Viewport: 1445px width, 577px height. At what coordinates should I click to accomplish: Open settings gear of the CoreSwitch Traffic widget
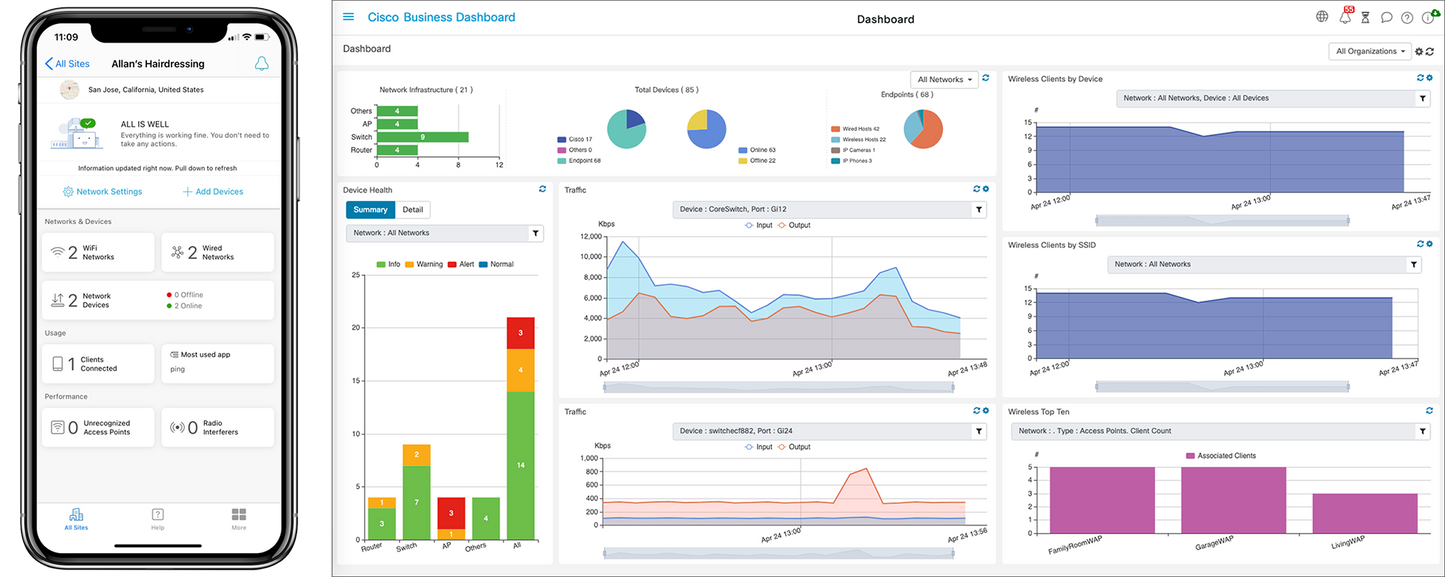[x=985, y=189]
